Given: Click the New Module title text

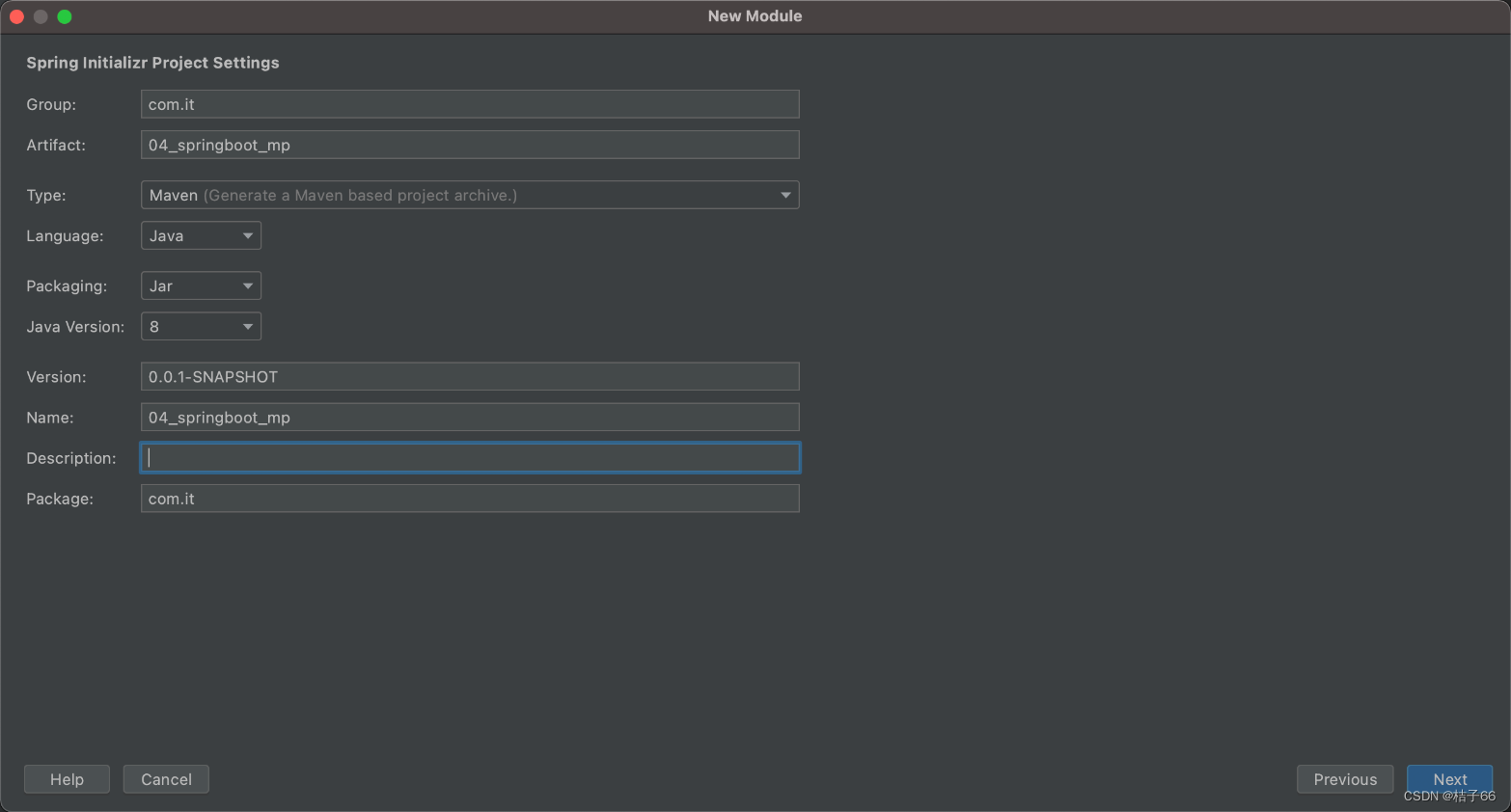Looking at the screenshot, I should click(x=755, y=15).
